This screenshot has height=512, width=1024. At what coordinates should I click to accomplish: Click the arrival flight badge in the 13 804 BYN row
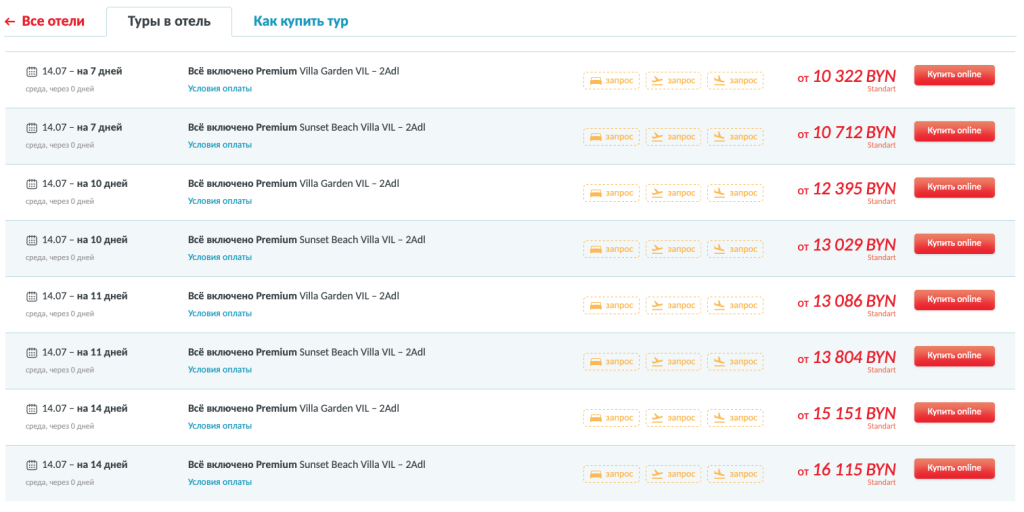pos(735,361)
